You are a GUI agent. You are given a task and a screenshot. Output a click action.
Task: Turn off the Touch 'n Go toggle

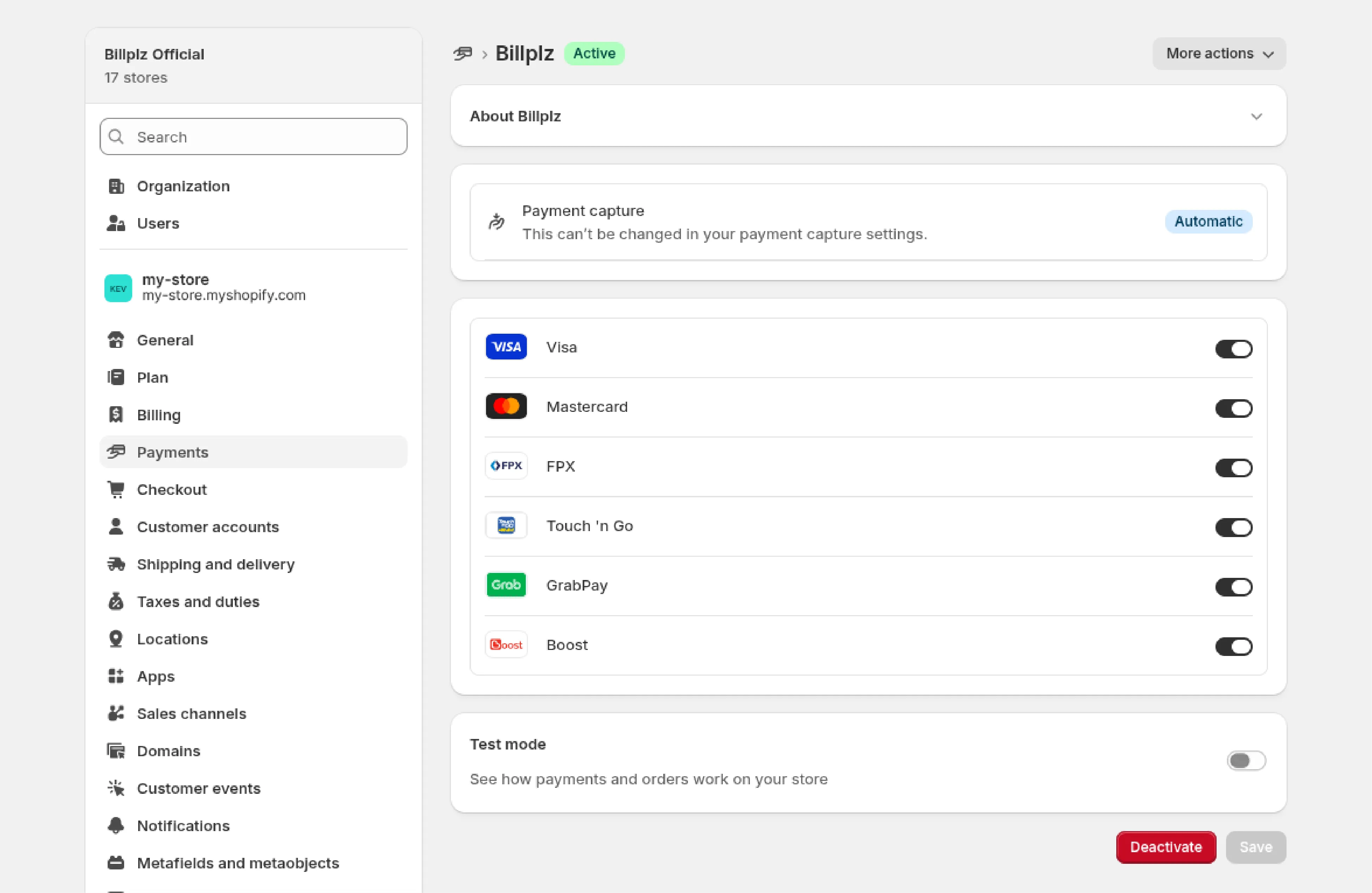tap(1234, 527)
